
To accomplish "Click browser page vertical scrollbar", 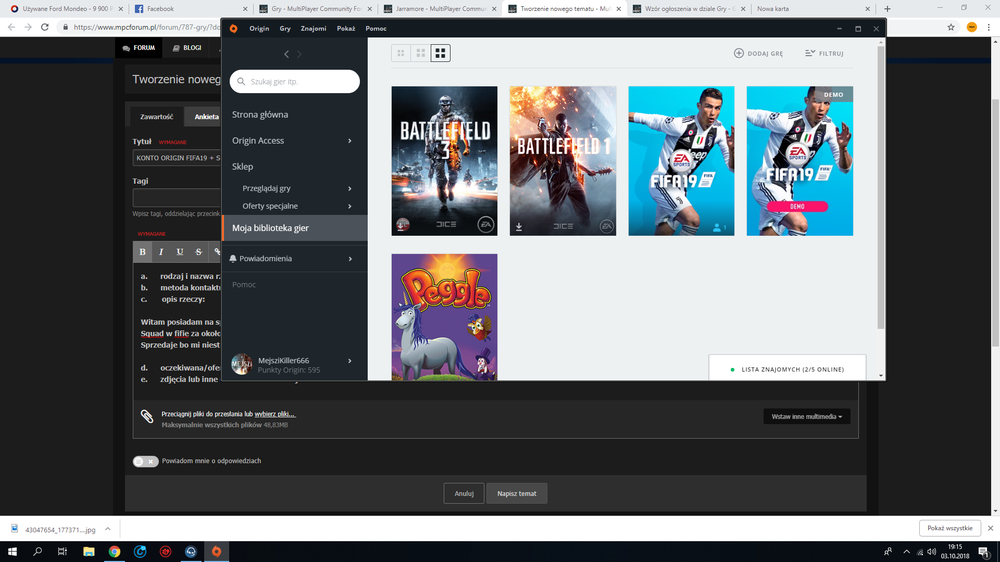I will (x=995, y=223).
